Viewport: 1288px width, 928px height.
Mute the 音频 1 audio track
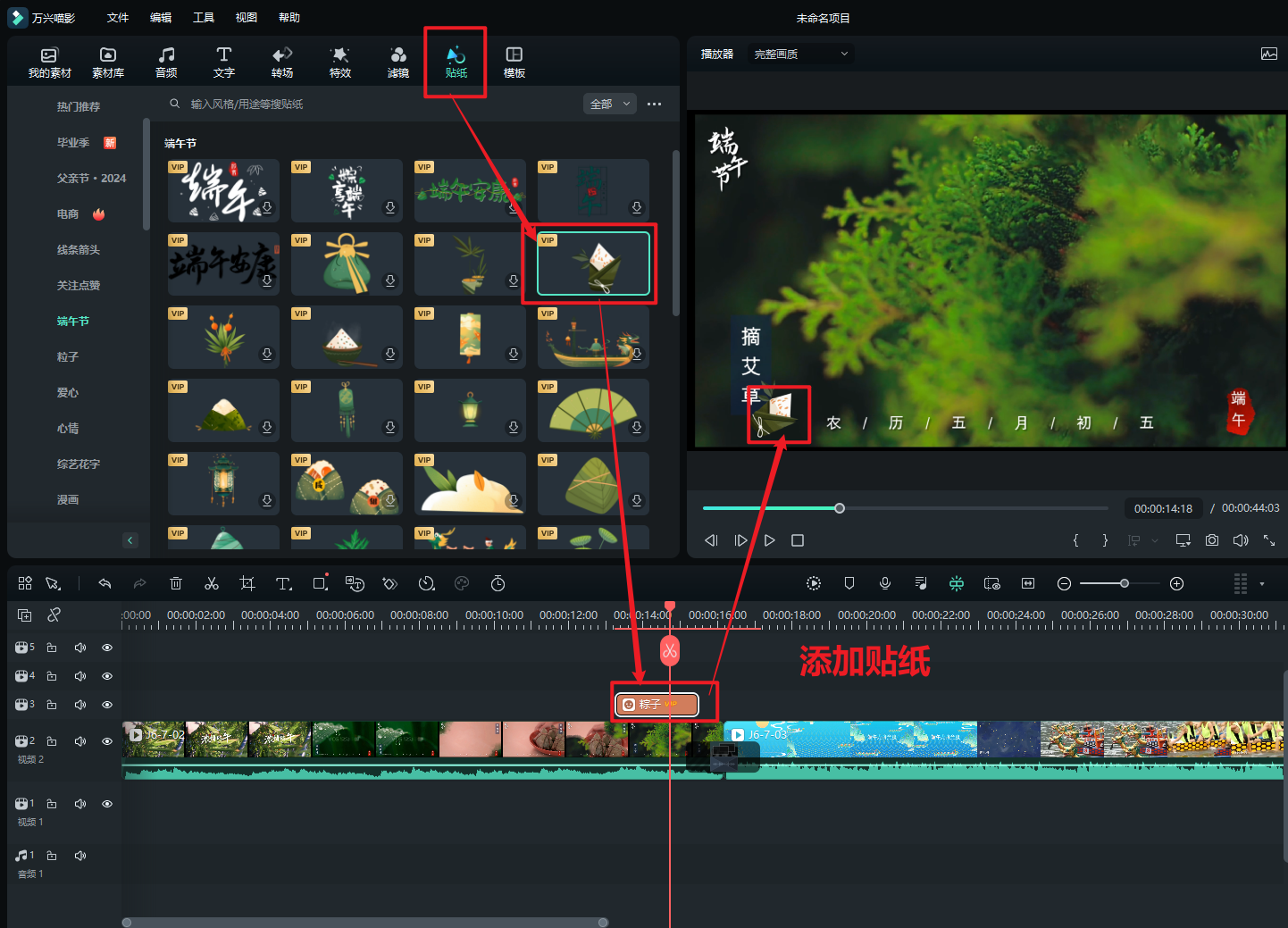point(80,856)
